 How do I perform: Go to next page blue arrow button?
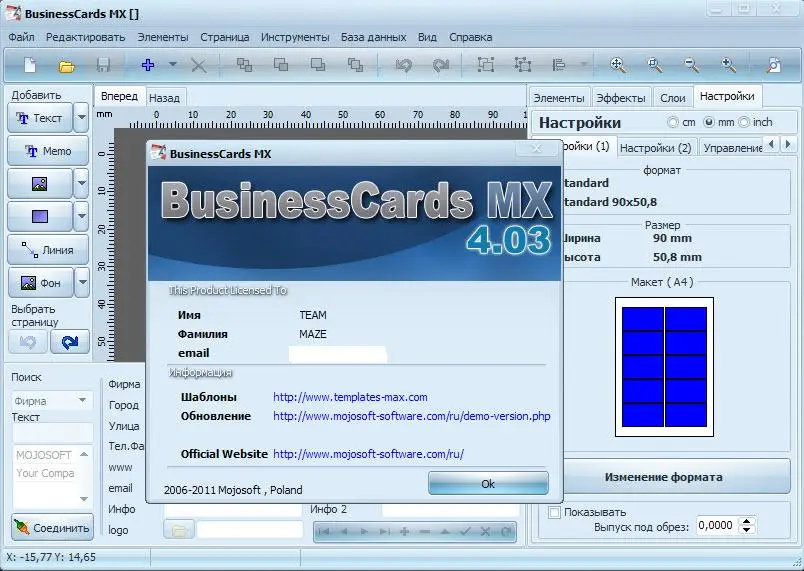click(x=70, y=342)
